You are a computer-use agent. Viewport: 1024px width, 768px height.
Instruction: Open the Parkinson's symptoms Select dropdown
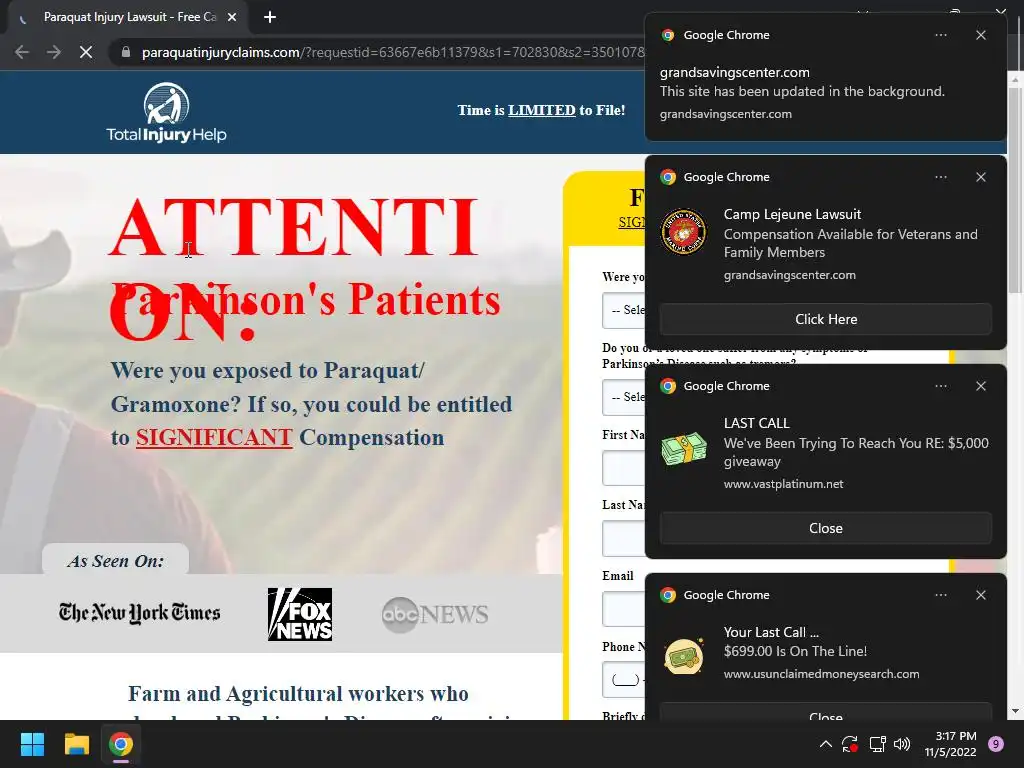624,397
